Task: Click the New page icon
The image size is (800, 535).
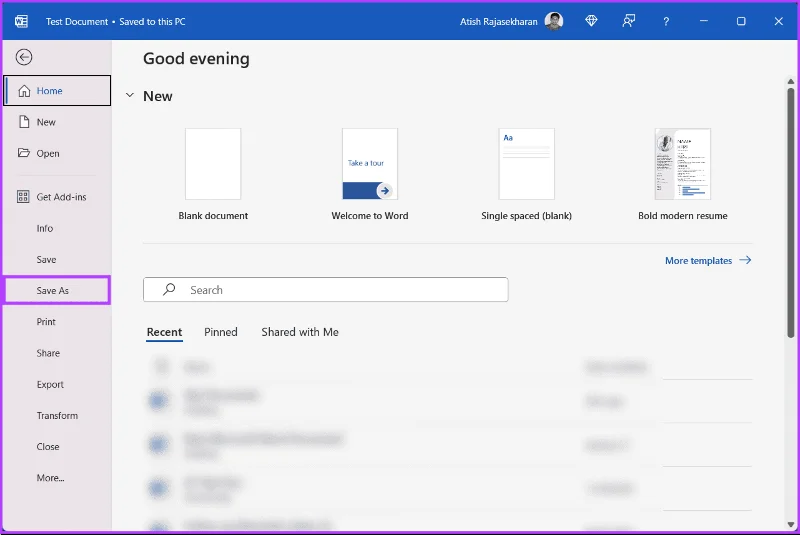Action: (x=24, y=121)
